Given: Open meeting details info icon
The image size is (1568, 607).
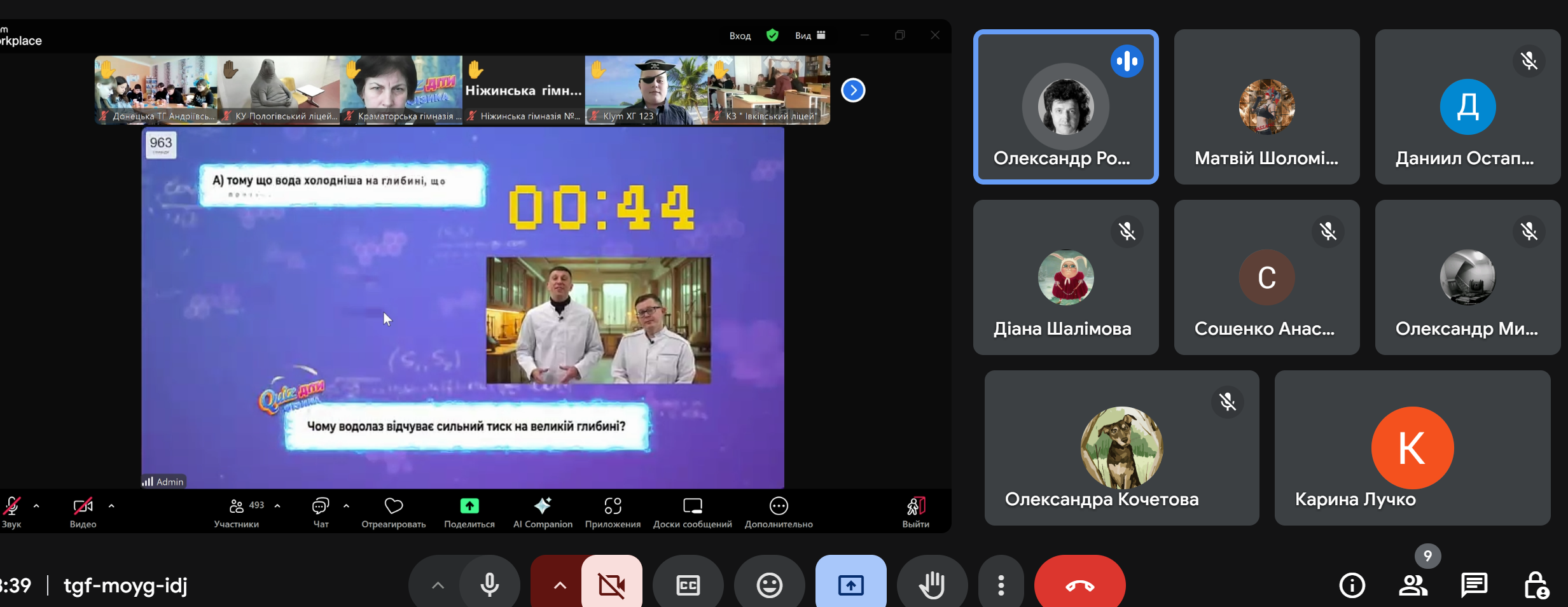Looking at the screenshot, I should [x=1352, y=585].
